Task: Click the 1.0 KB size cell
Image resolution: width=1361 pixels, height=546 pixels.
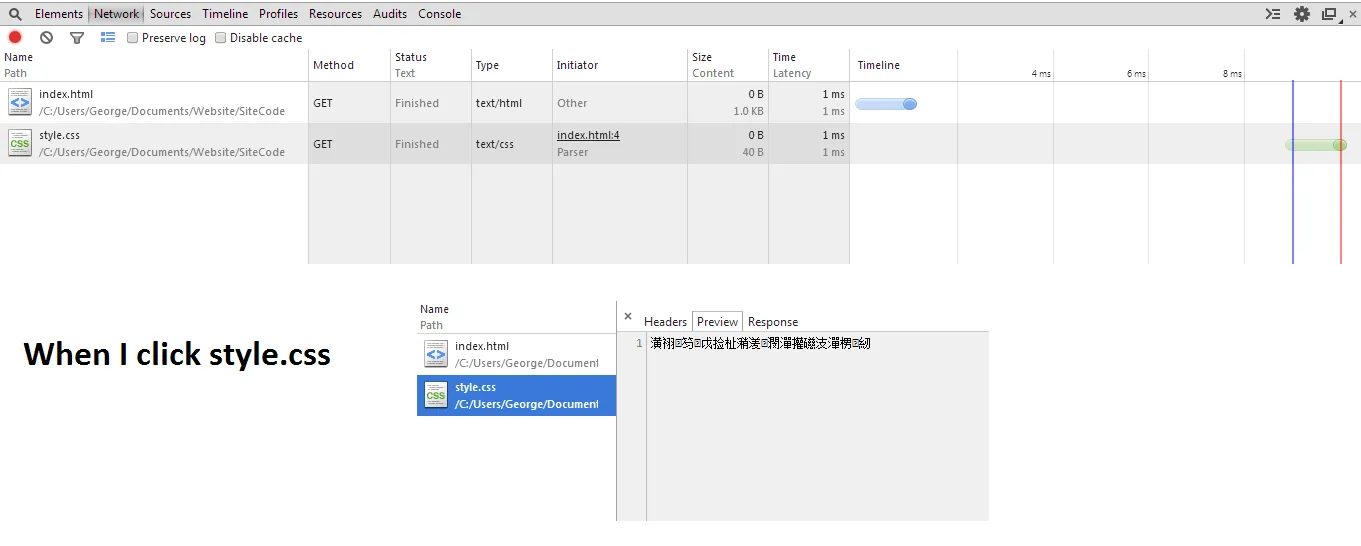Action: point(748,112)
